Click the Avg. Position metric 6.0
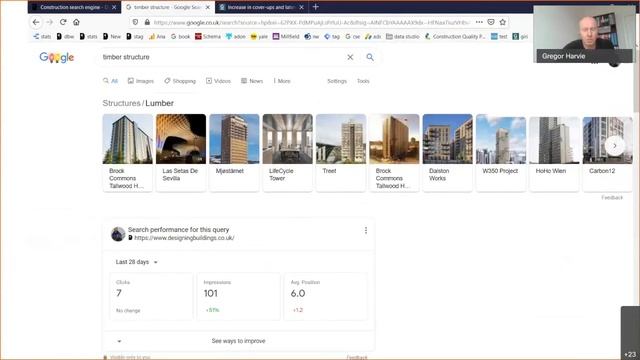640x360 pixels. coord(326,296)
